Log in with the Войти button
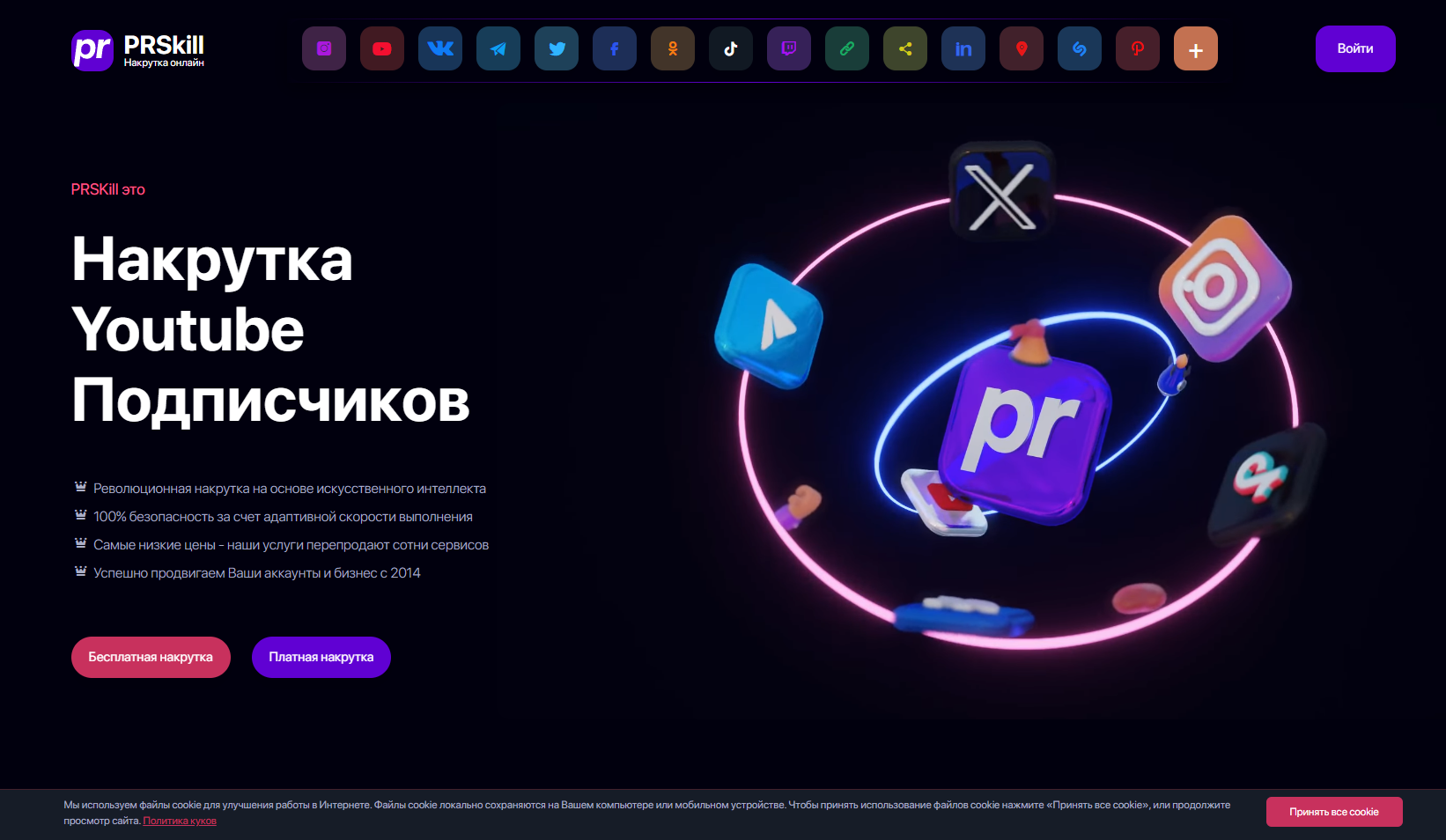The width and height of the screenshot is (1446, 840). [1355, 48]
